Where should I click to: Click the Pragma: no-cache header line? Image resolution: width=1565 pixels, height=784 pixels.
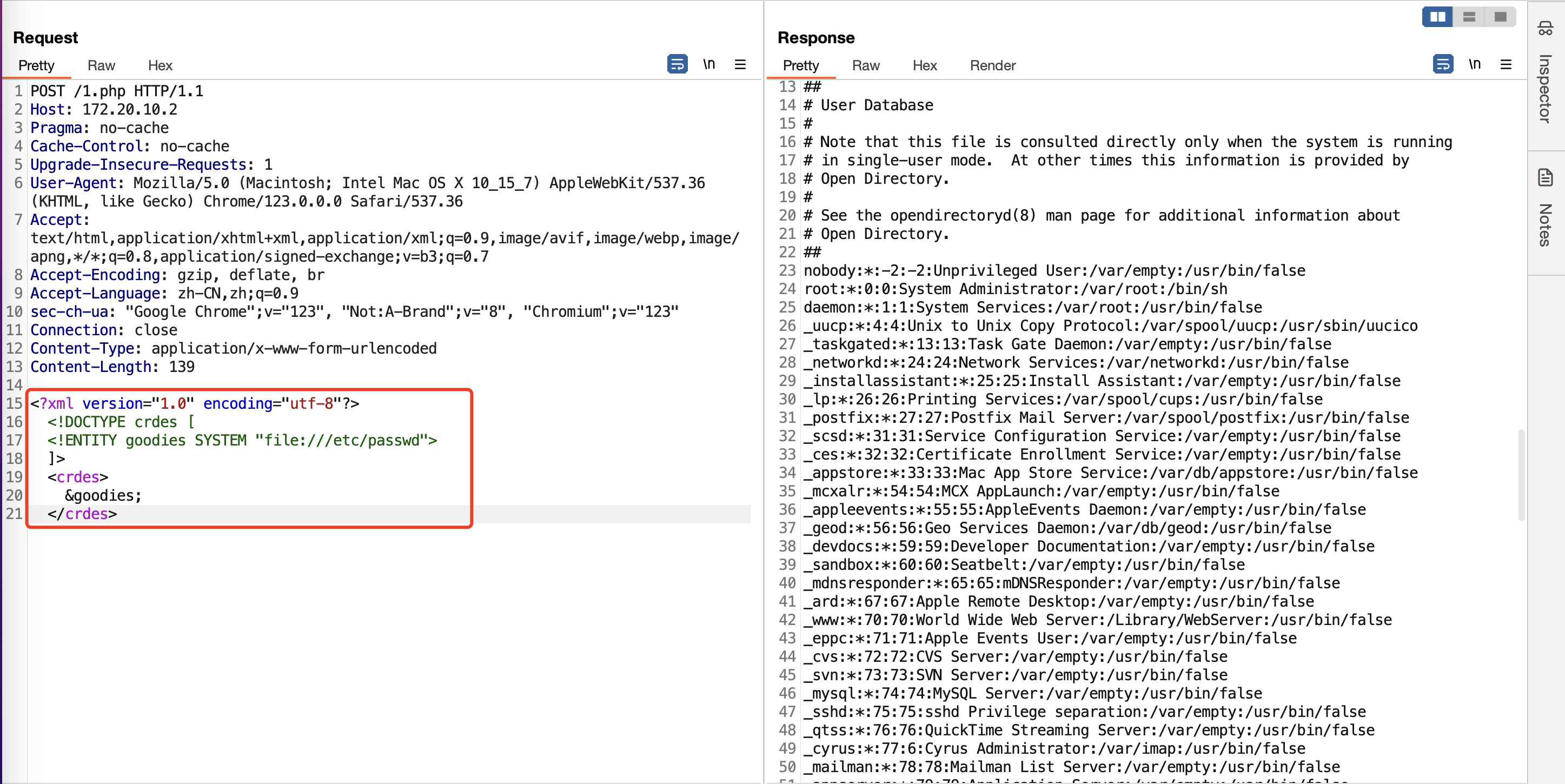pyautogui.click(x=100, y=128)
